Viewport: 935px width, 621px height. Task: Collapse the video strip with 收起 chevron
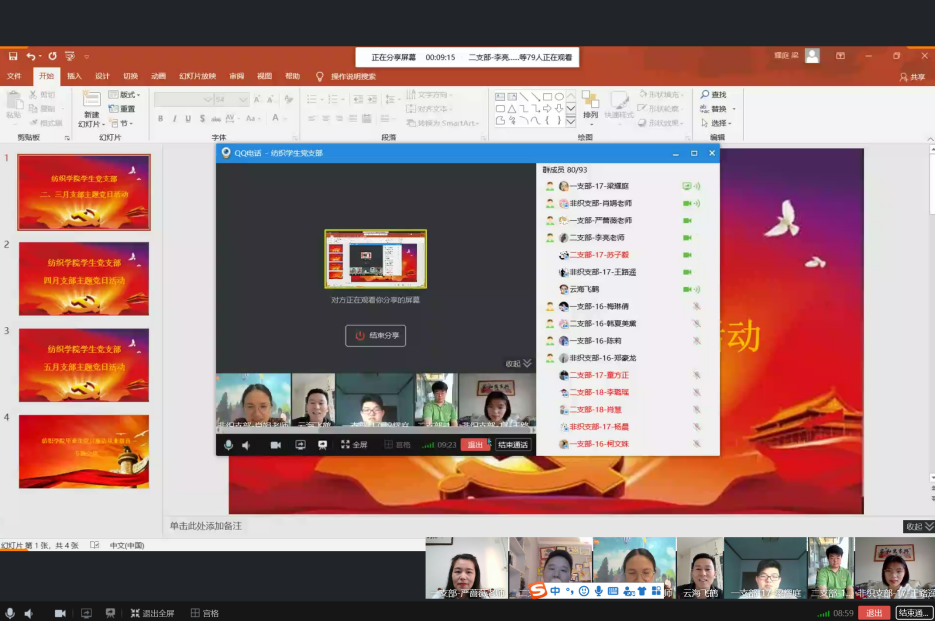coord(520,364)
